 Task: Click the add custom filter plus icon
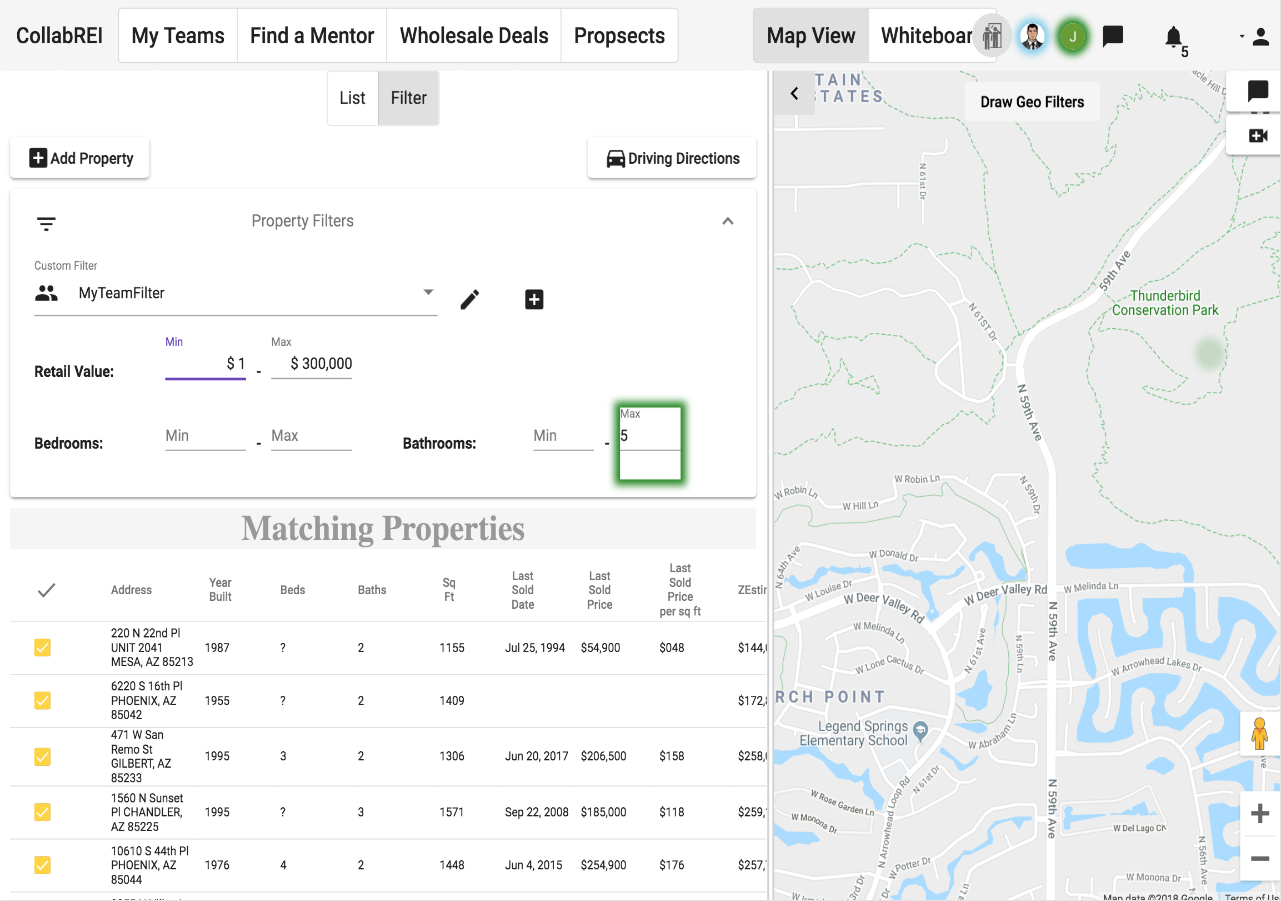534,299
